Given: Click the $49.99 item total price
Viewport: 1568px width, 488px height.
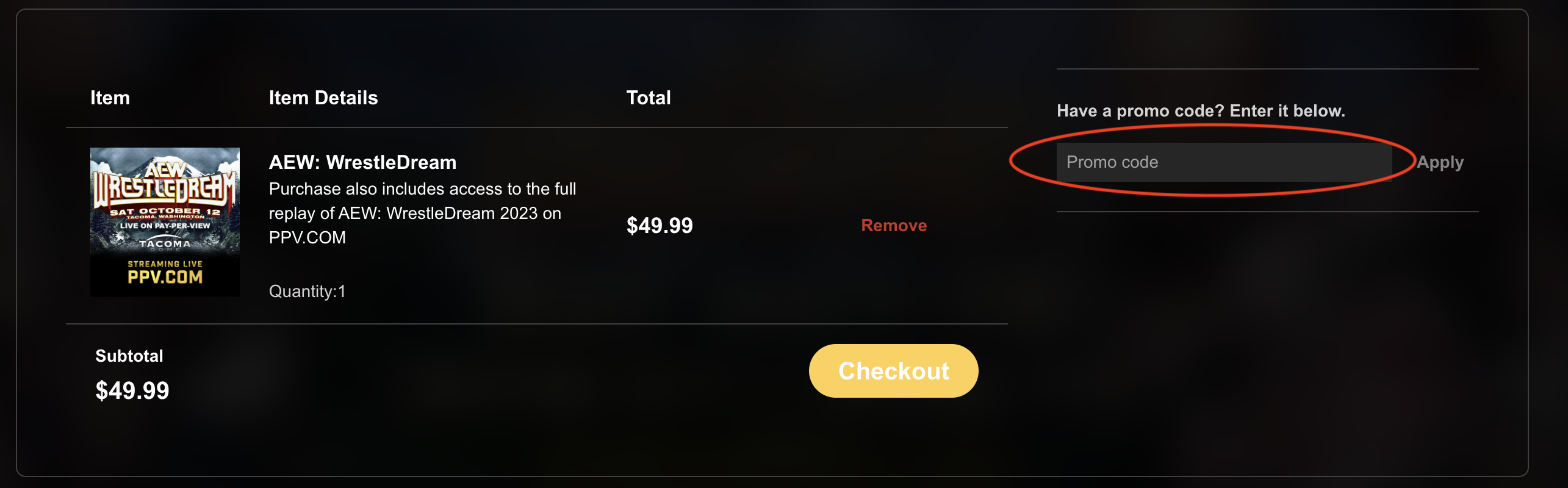Looking at the screenshot, I should (x=660, y=226).
